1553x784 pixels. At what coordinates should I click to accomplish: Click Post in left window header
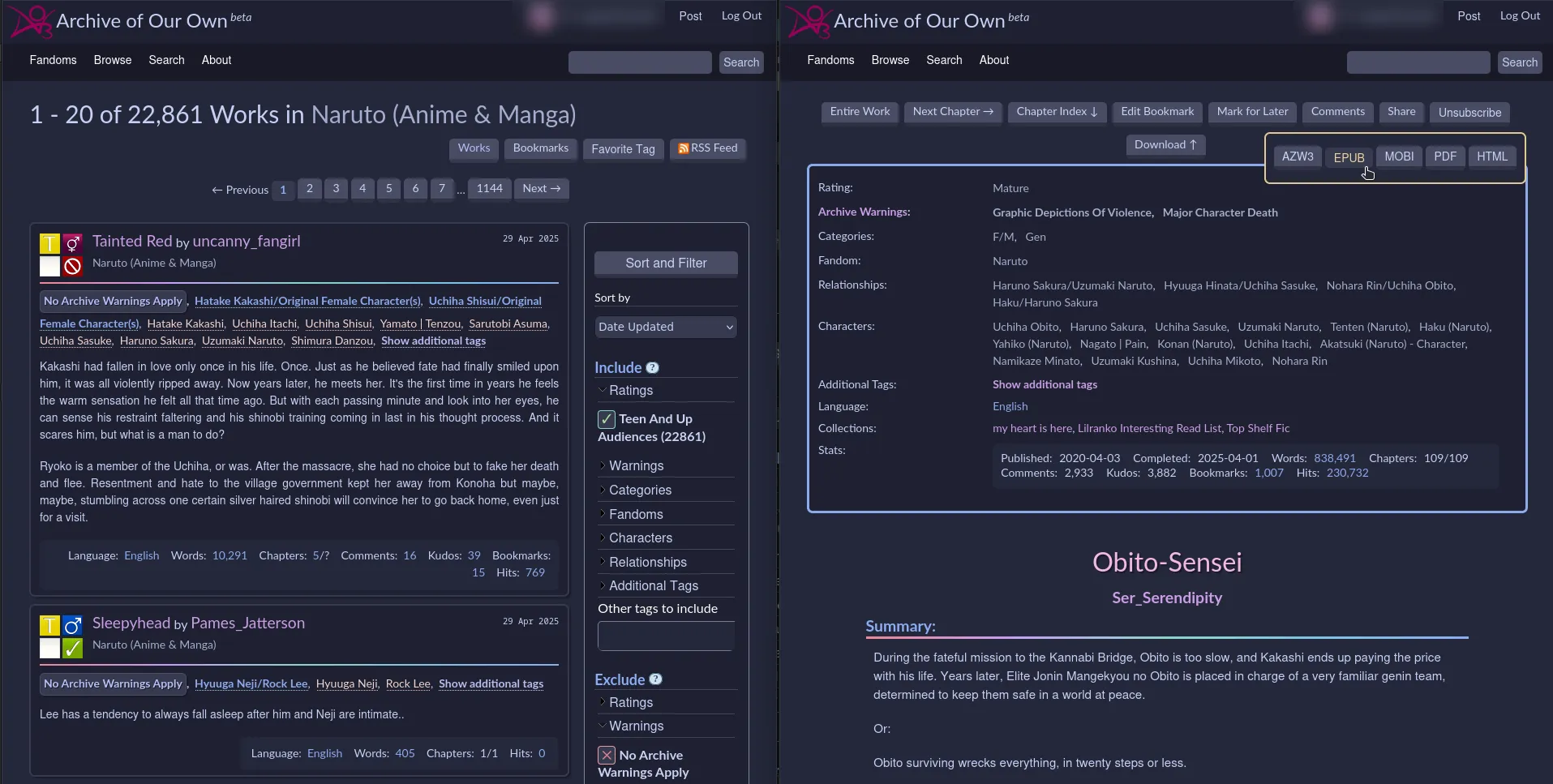[x=690, y=15]
